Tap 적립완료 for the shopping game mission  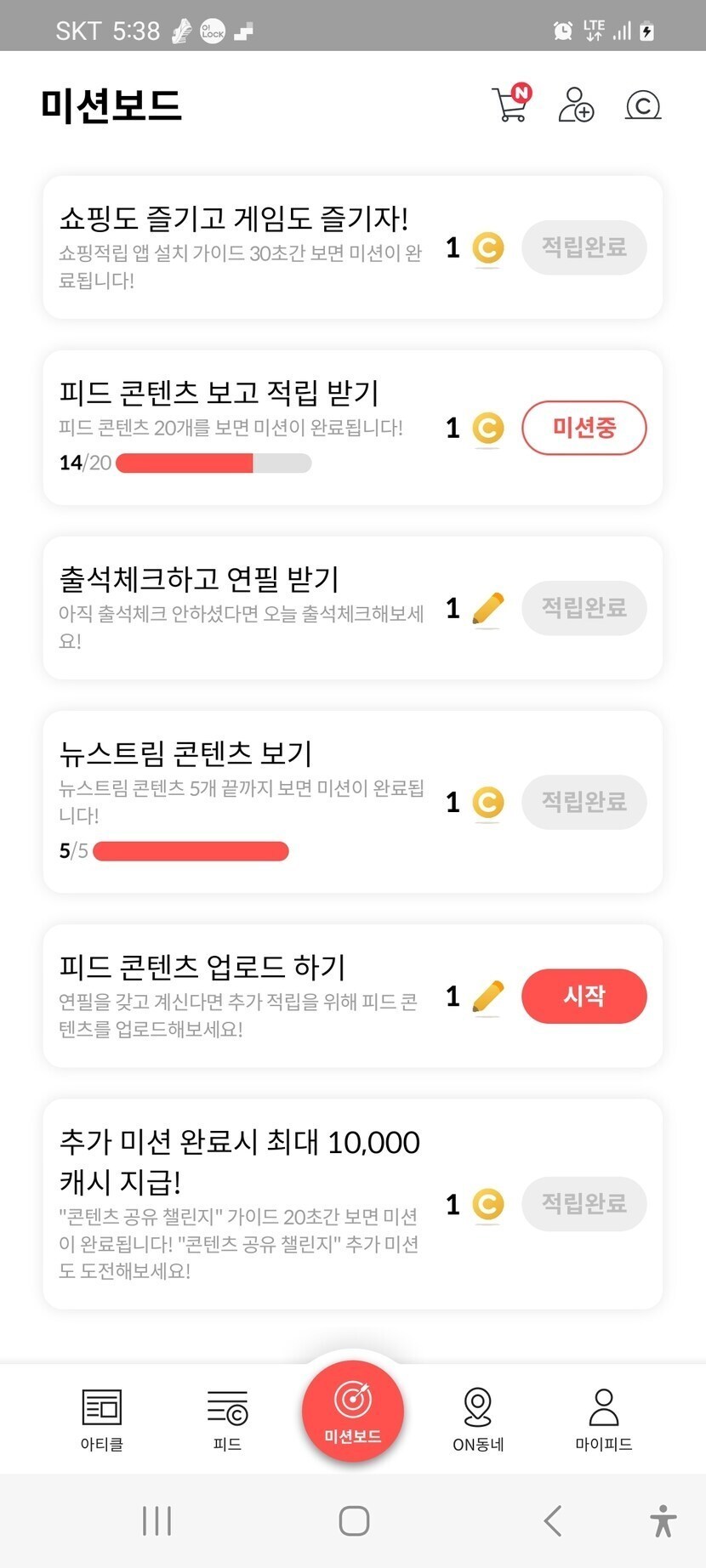click(x=584, y=247)
